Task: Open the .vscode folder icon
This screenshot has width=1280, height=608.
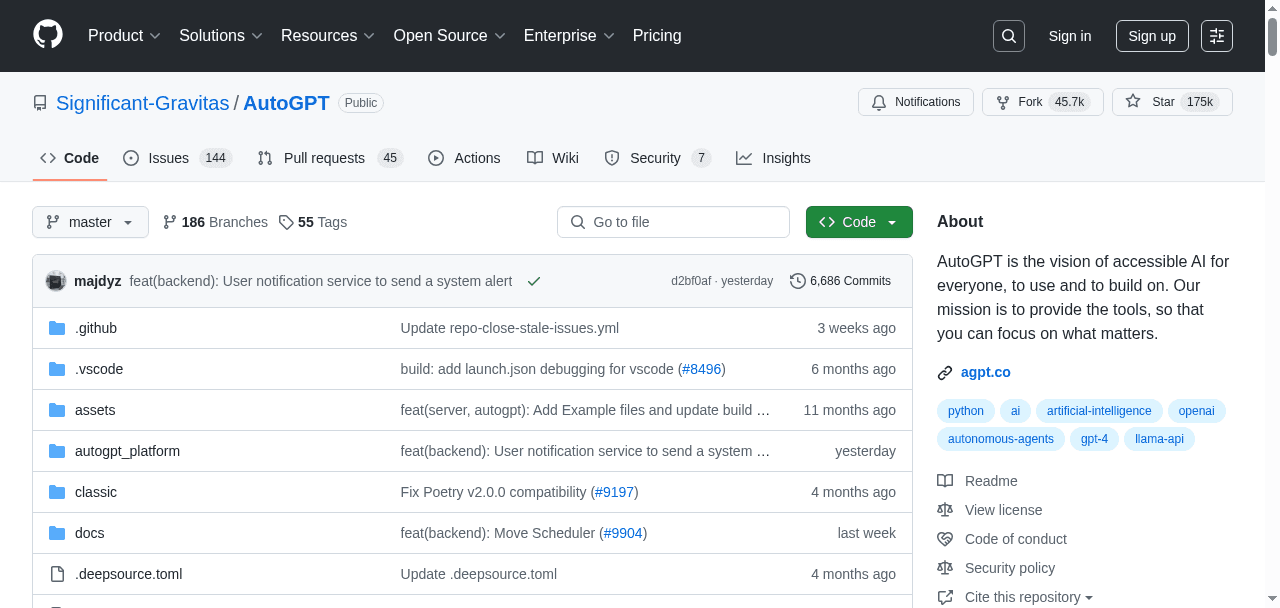Action: tap(57, 369)
